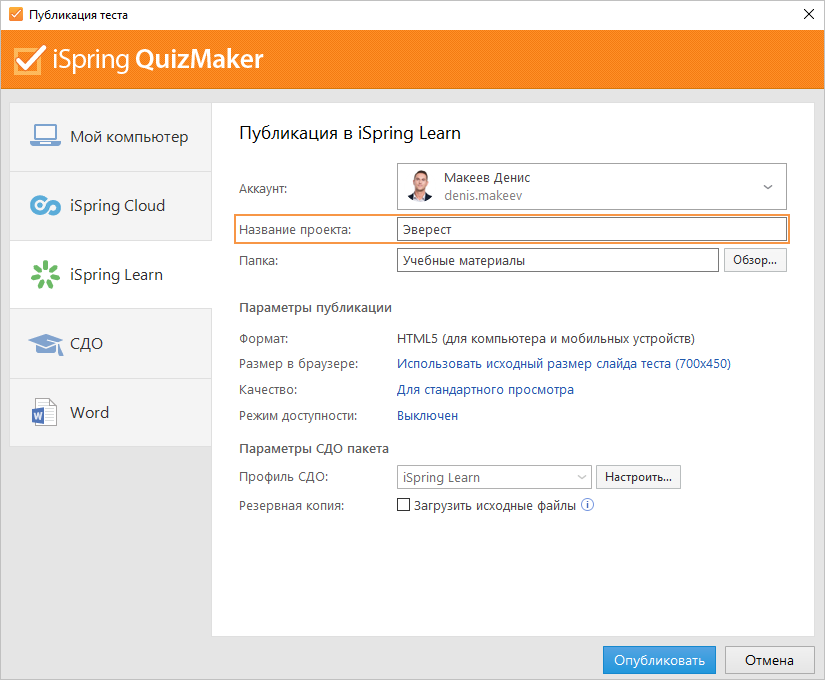825x680 pixels.
Task: Click the iSpring QuizMaker checkmark logo
Action: tap(29, 59)
